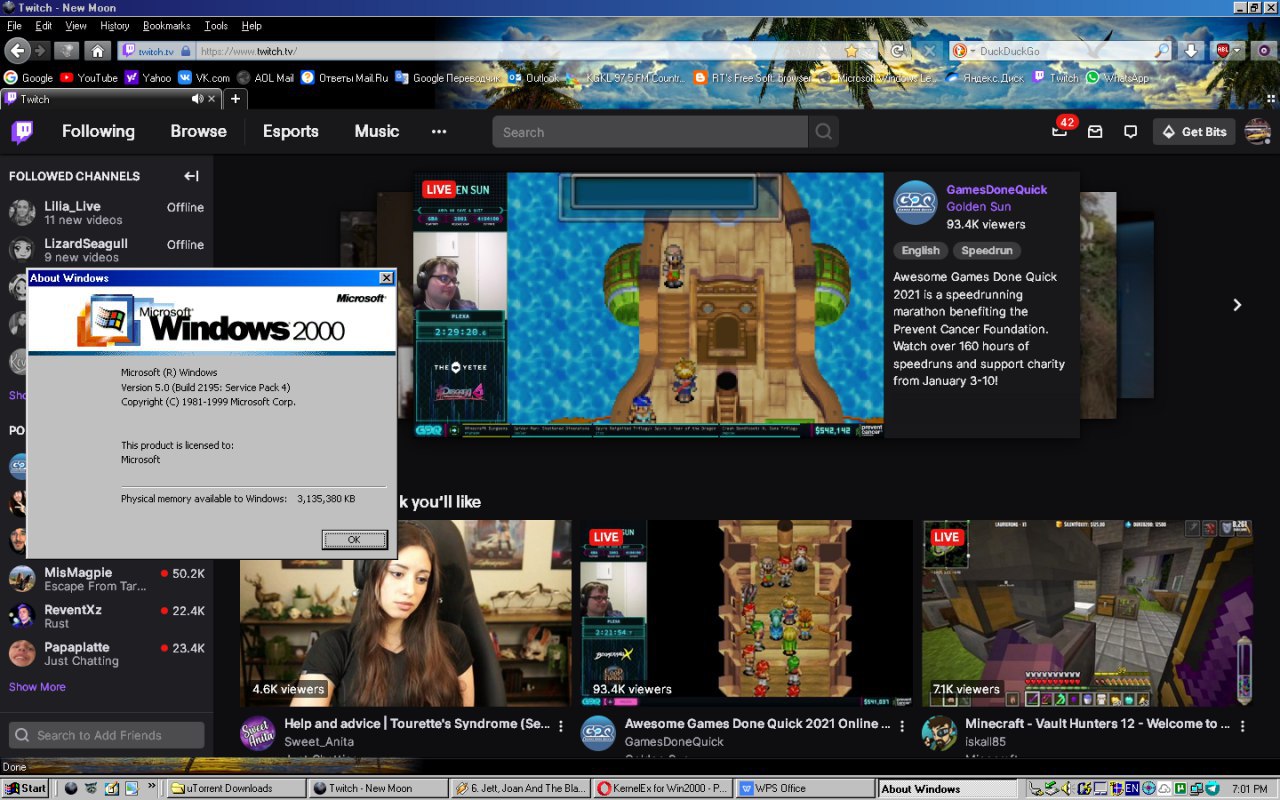
Task: Click the Search to Add Friends field
Action: (x=107, y=735)
